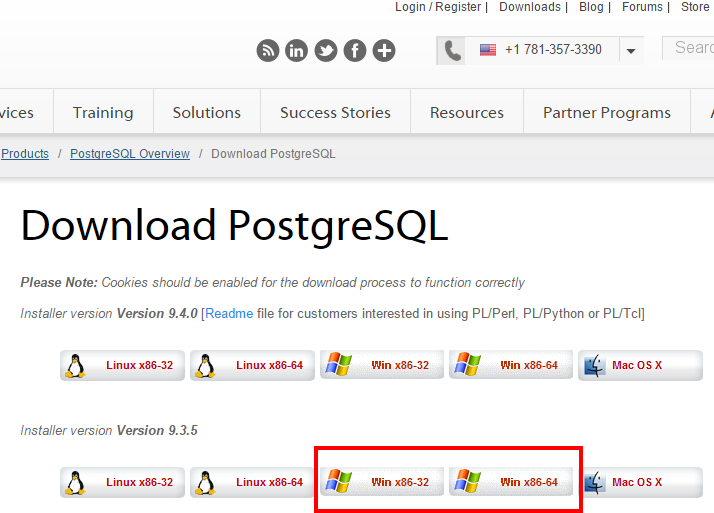Open the Login / Register link
Viewport: 714px width, 513px height.
click(x=438, y=7)
